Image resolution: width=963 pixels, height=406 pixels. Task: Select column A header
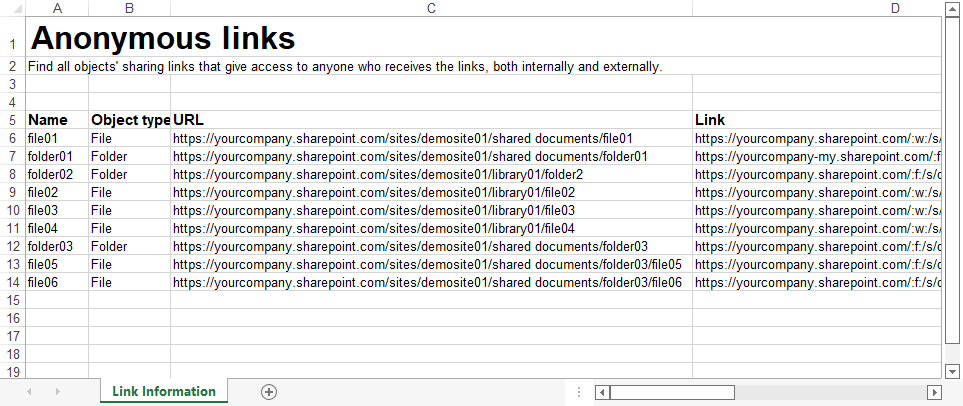58,8
